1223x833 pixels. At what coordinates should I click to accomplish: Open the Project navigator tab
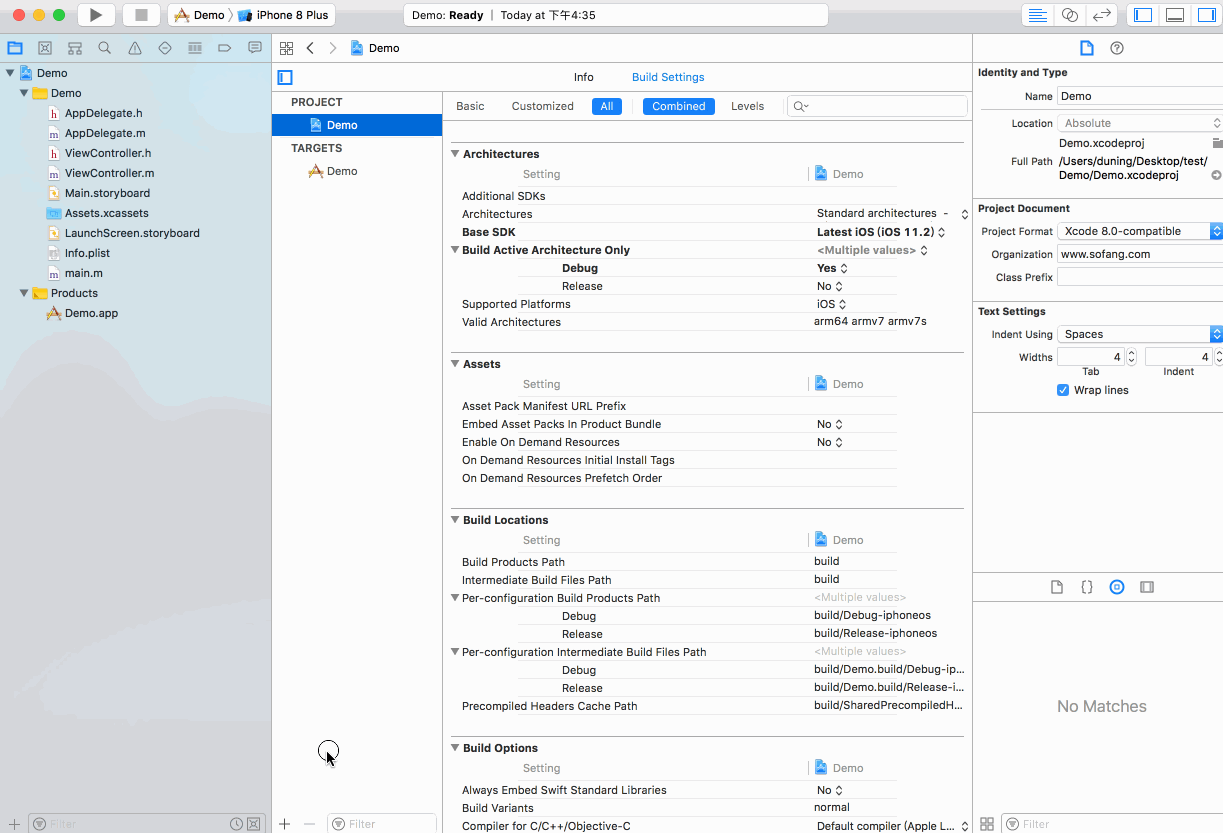coord(15,48)
